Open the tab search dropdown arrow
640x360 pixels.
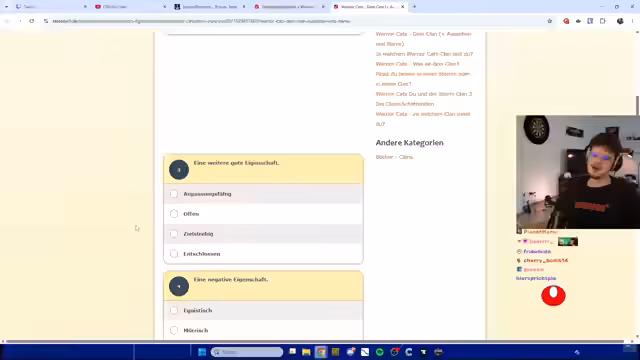click(6, 7)
